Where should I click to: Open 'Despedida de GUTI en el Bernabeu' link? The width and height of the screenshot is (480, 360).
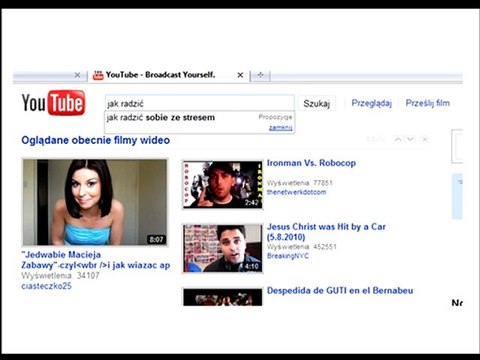tap(340, 290)
